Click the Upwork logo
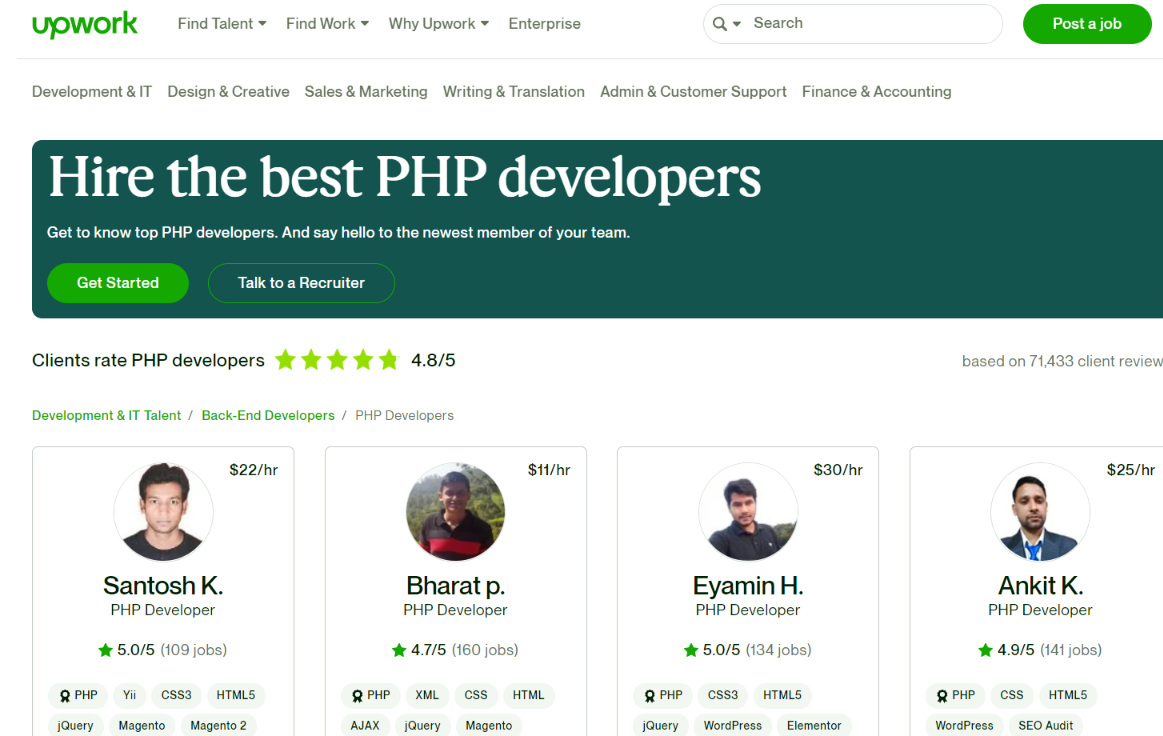The image size is (1163, 736). (85, 24)
